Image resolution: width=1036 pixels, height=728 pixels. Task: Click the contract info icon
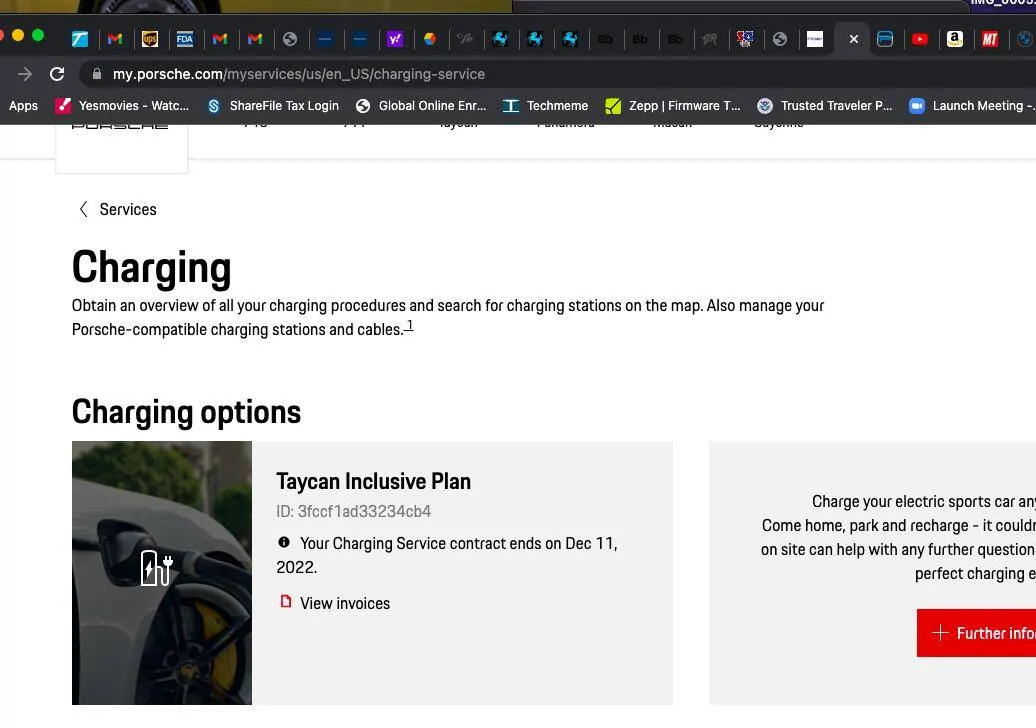[x=284, y=542]
